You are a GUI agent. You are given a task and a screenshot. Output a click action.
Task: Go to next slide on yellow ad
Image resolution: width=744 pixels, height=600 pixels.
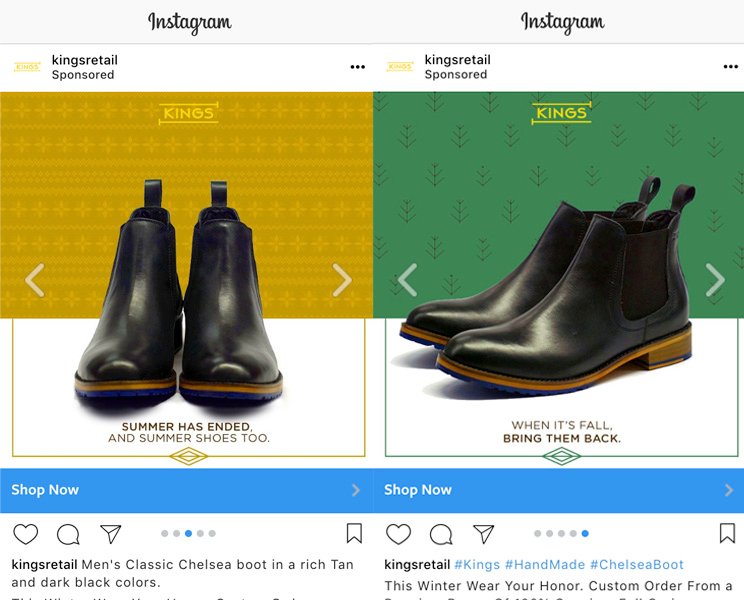(x=342, y=280)
